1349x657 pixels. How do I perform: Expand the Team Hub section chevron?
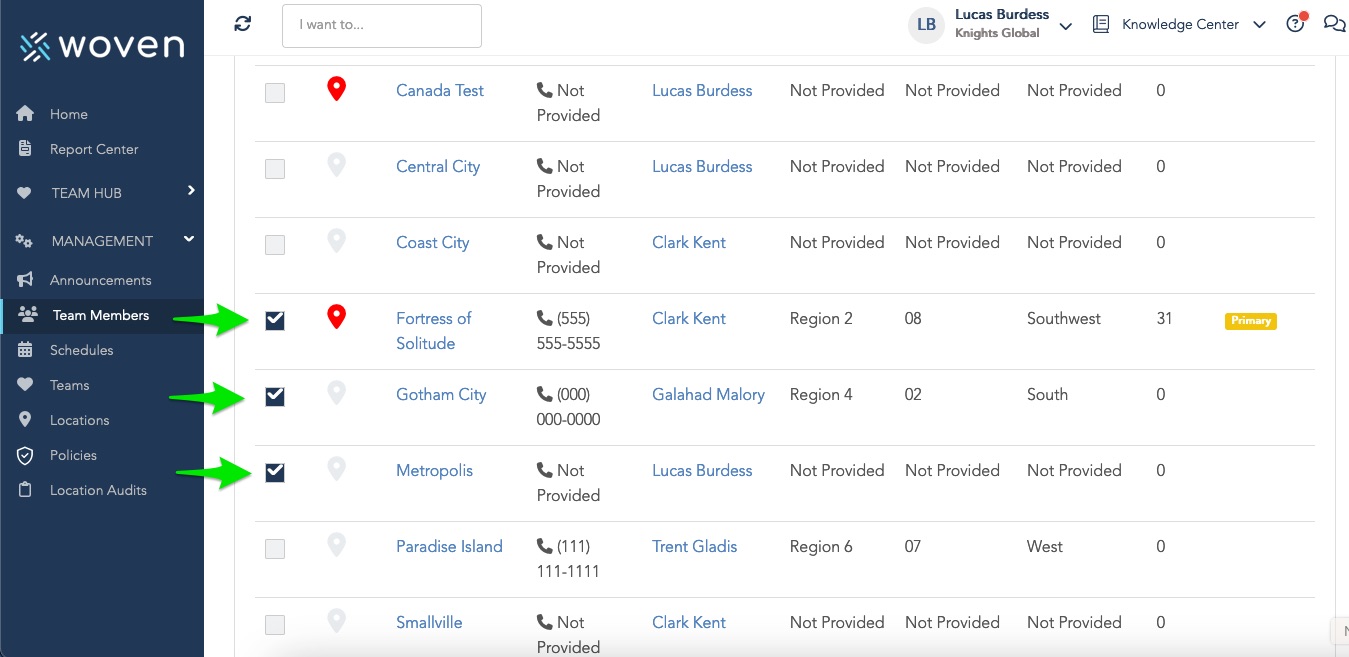pos(190,191)
